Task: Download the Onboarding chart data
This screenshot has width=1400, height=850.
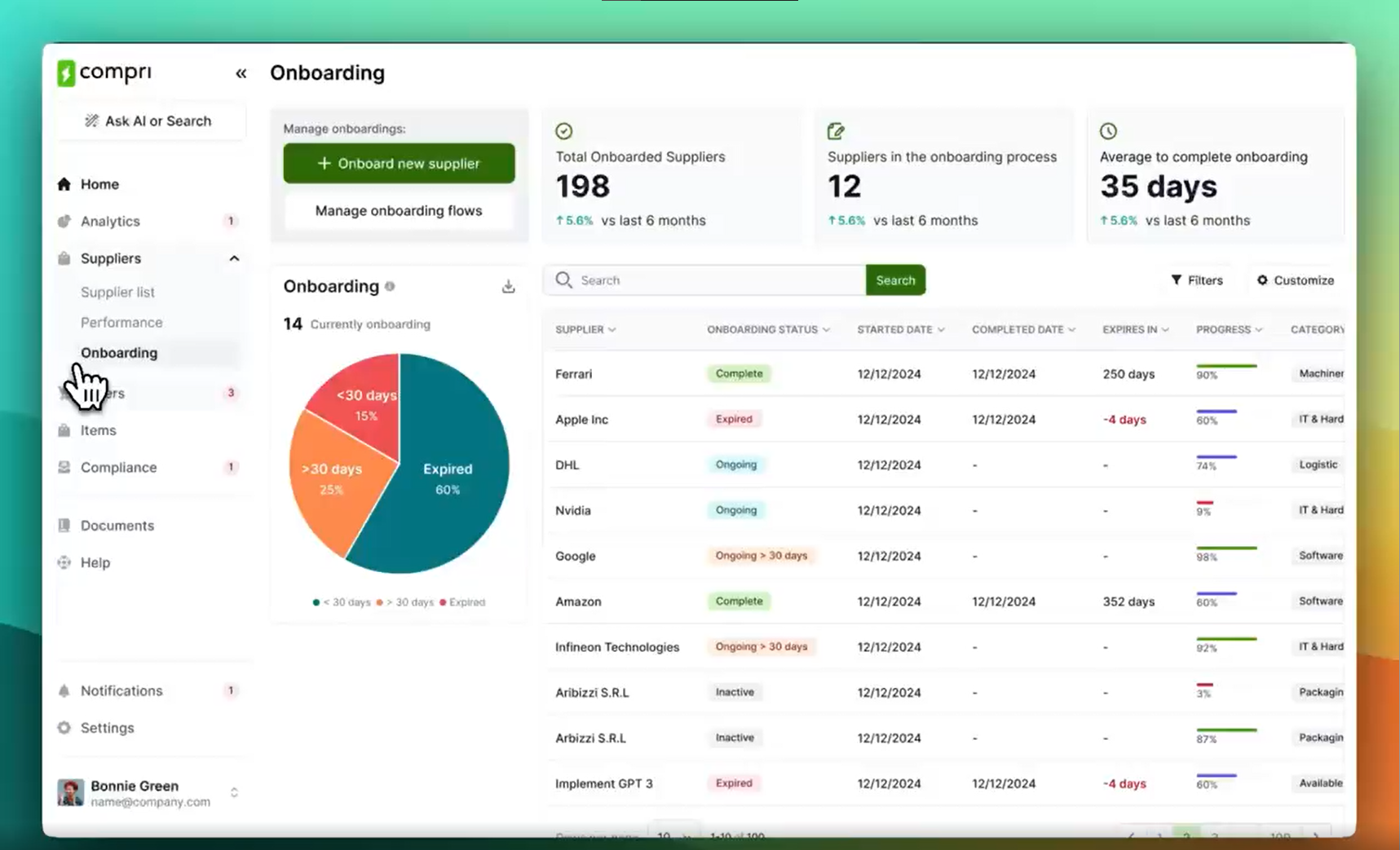Action: point(508,286)
